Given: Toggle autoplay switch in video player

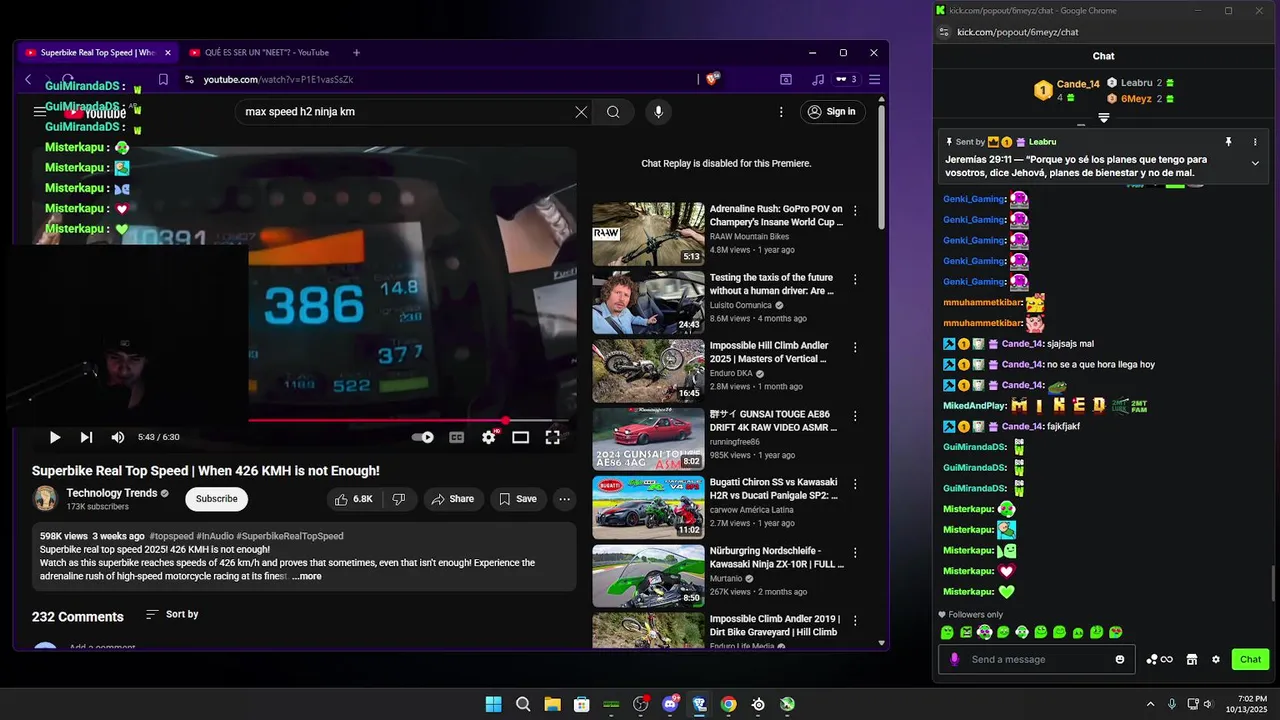Looking at the screenshot, I should point(423,437).
